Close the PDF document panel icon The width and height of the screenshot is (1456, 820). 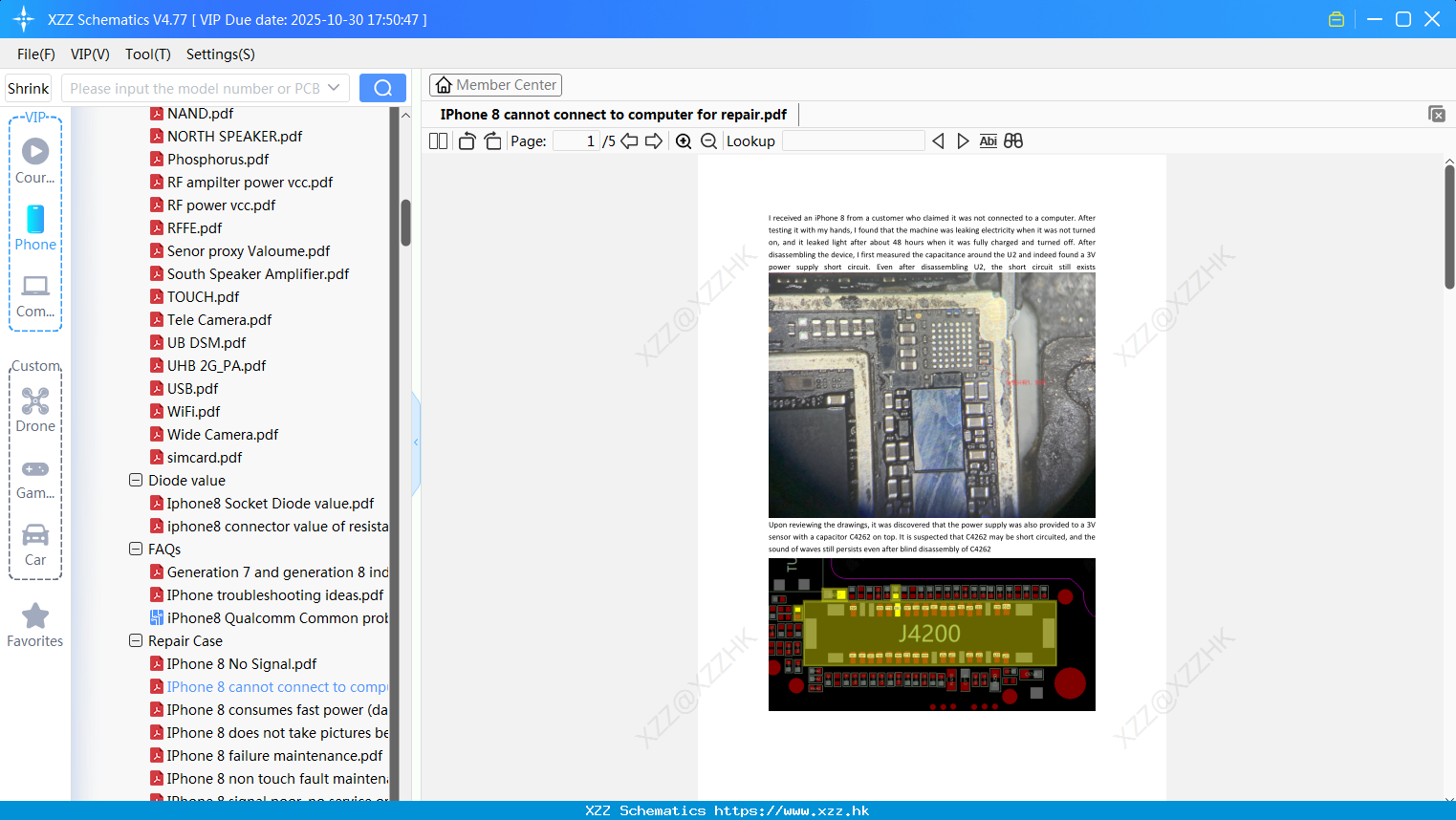click(1437, 114)
